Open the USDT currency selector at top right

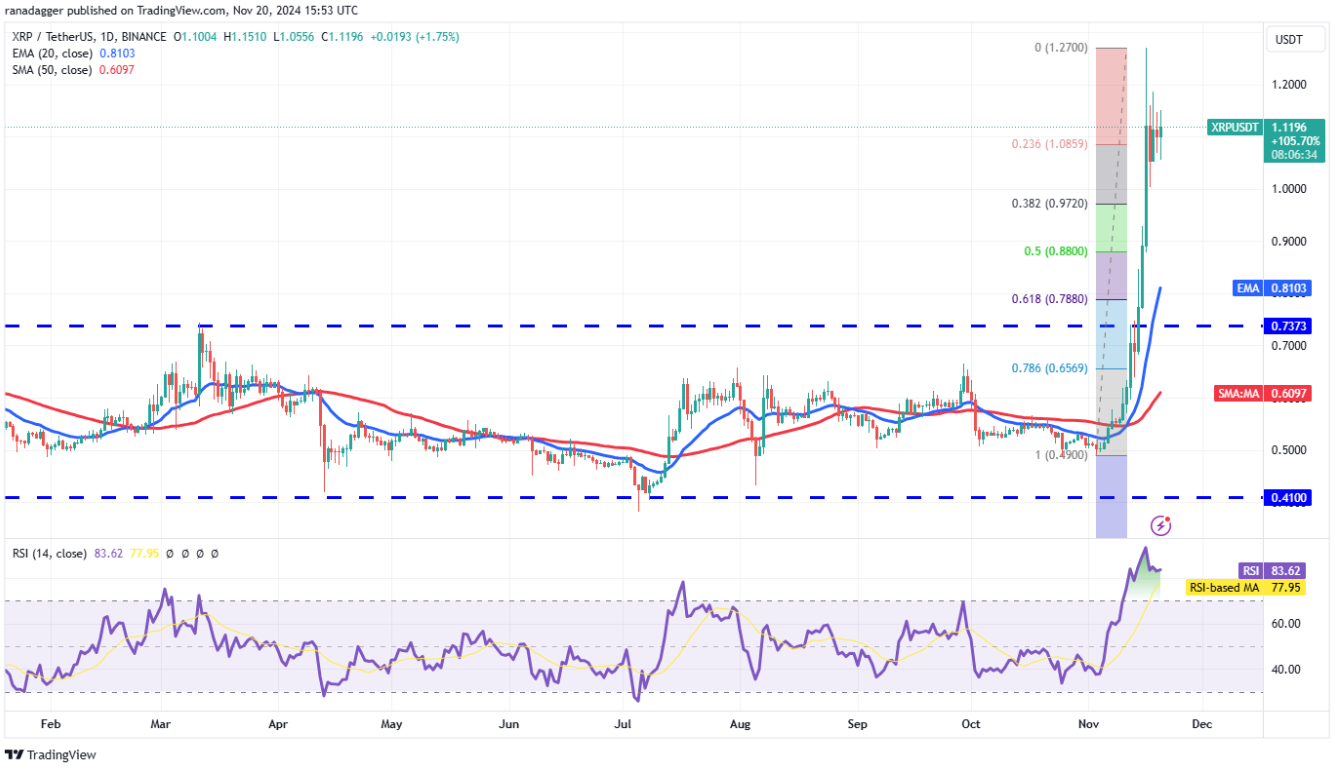1295,39
